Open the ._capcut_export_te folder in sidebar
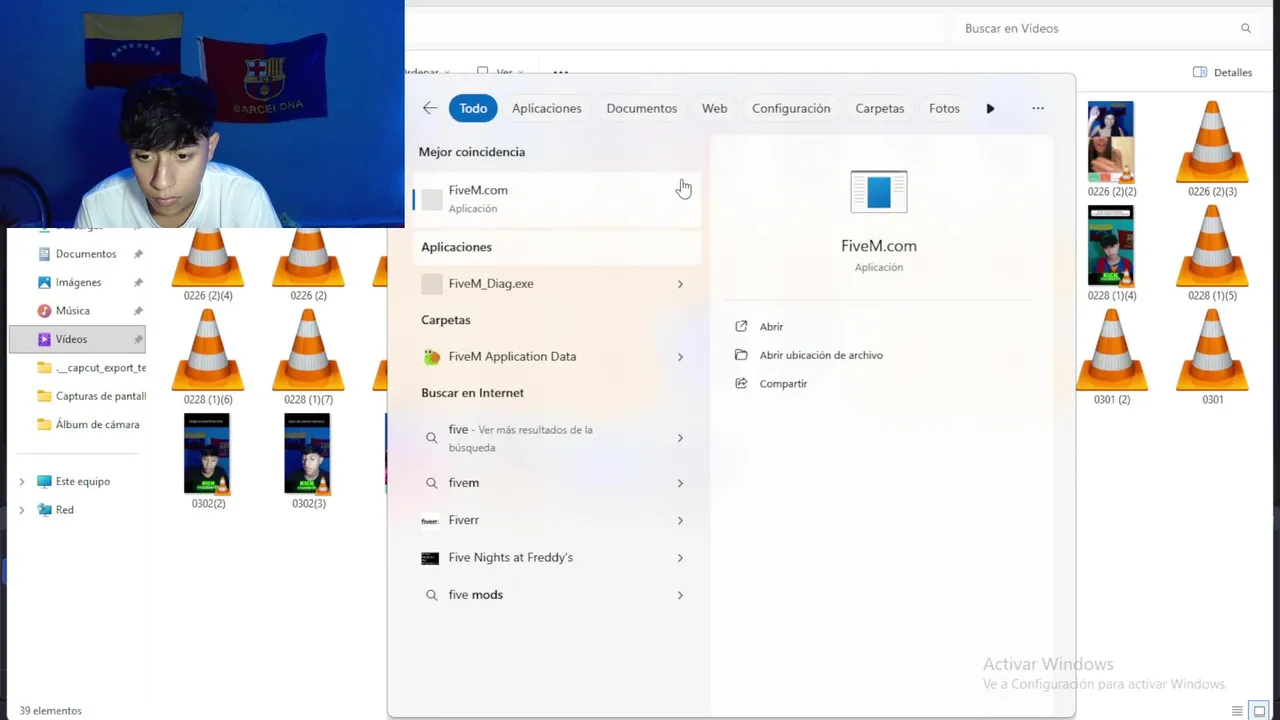The width and height of the screenshot is (1280, 720). click(x=90, y=368)
